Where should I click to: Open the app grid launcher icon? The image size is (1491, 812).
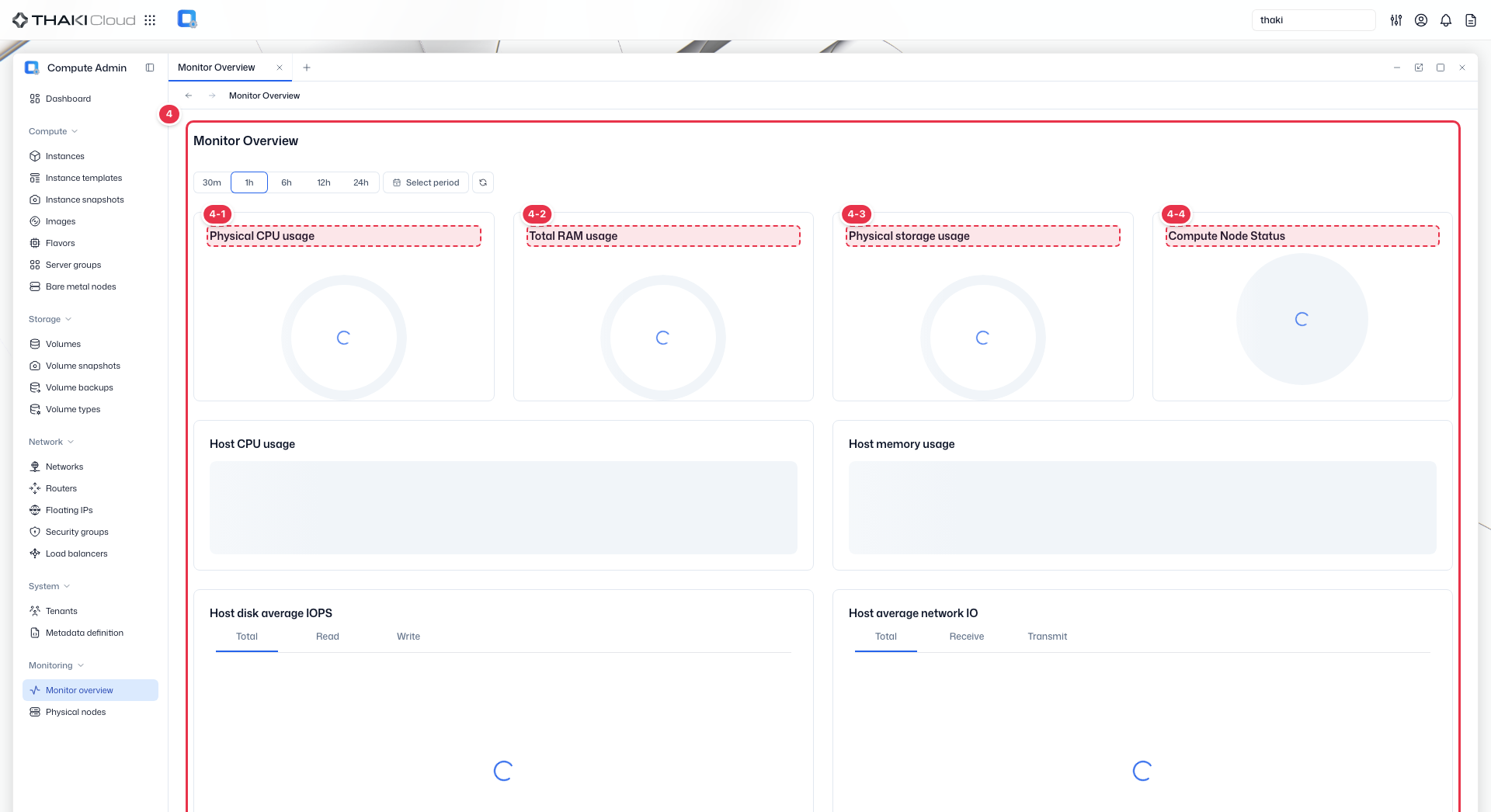(150, 20)
